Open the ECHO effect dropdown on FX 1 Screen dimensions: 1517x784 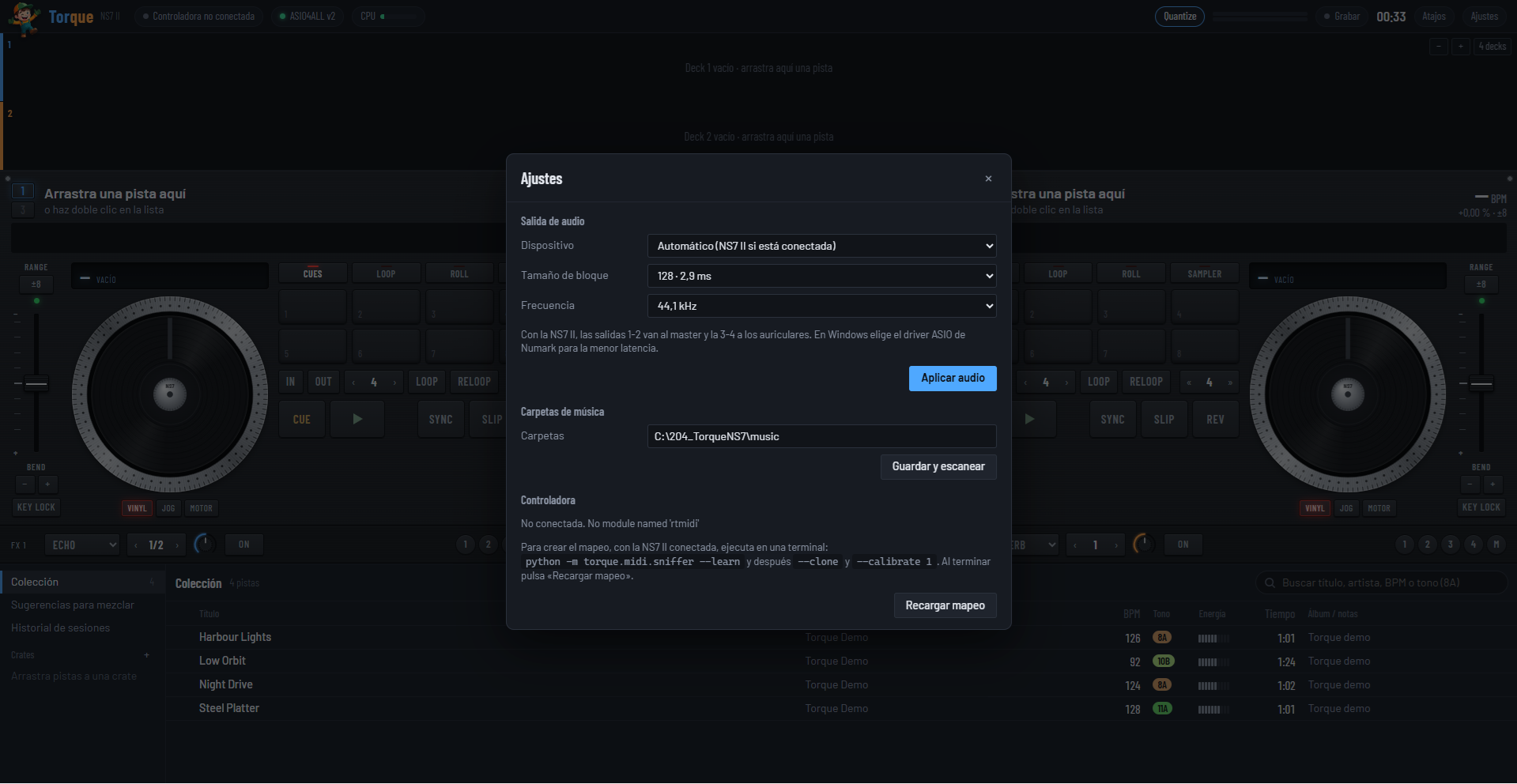(x=82, y=545)
